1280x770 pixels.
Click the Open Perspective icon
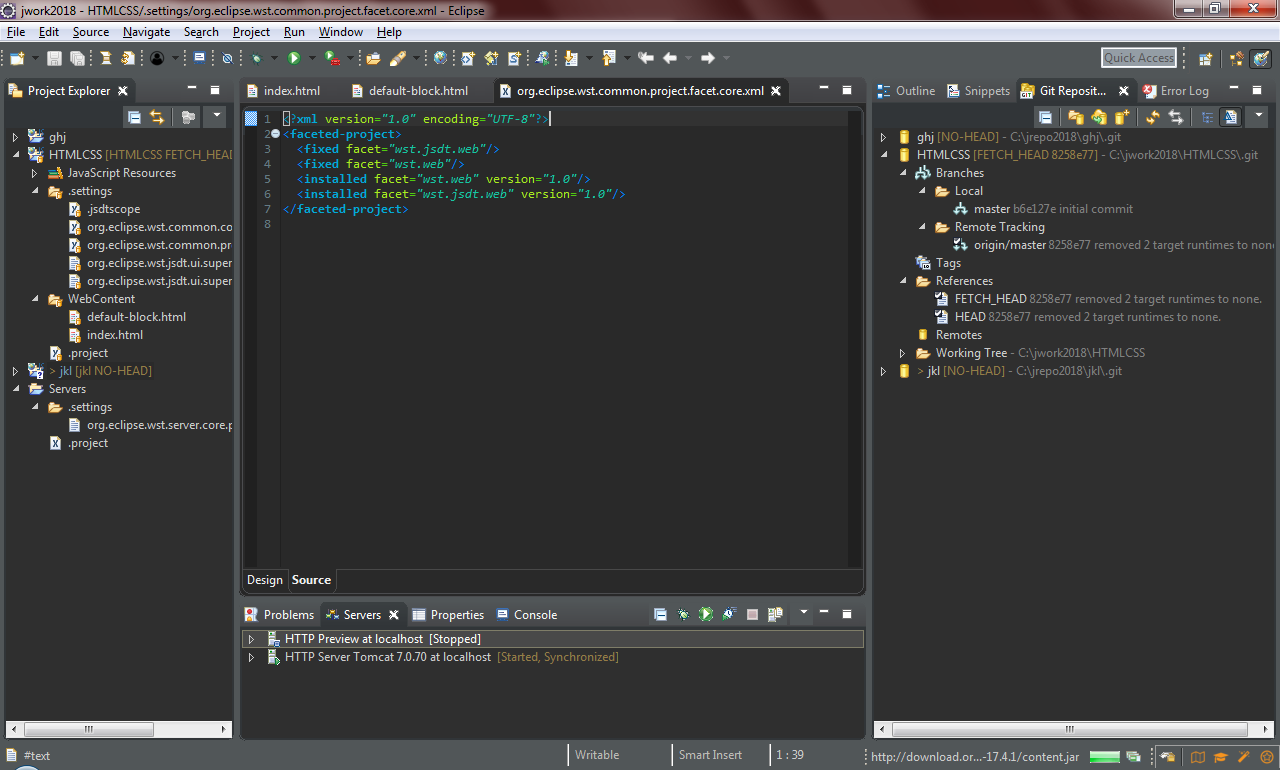tap(1205, 59)
